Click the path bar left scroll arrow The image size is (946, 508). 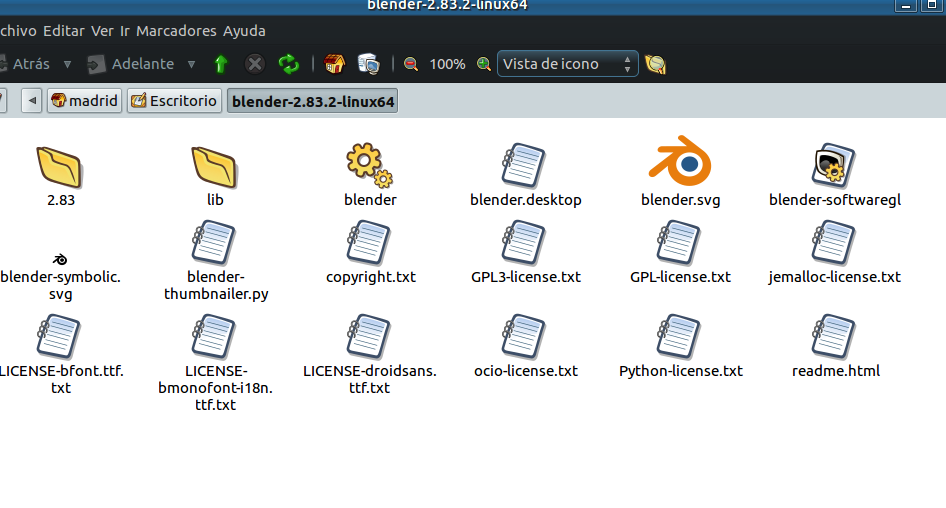[x=31, y=101]
